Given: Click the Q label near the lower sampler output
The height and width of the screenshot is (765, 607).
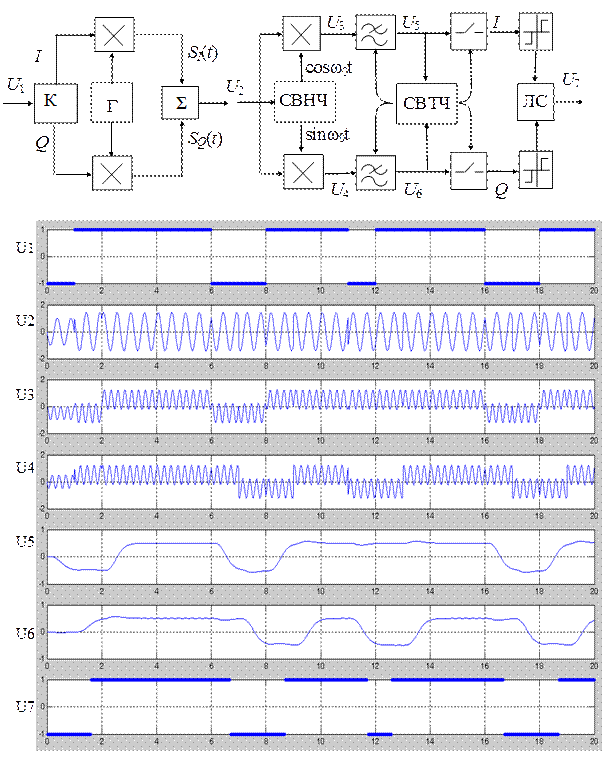Looking at the screenshot, I should (x=501, y=191).
